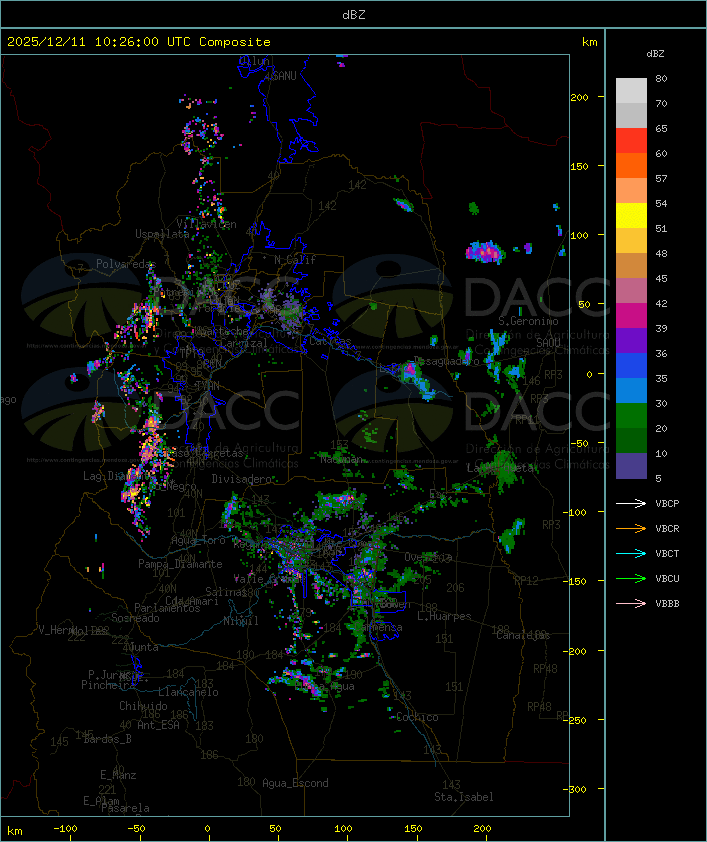Select the red 60–65 dBZ legend swatch
This screenshot has height=842, width=707.
click(631, 141)
